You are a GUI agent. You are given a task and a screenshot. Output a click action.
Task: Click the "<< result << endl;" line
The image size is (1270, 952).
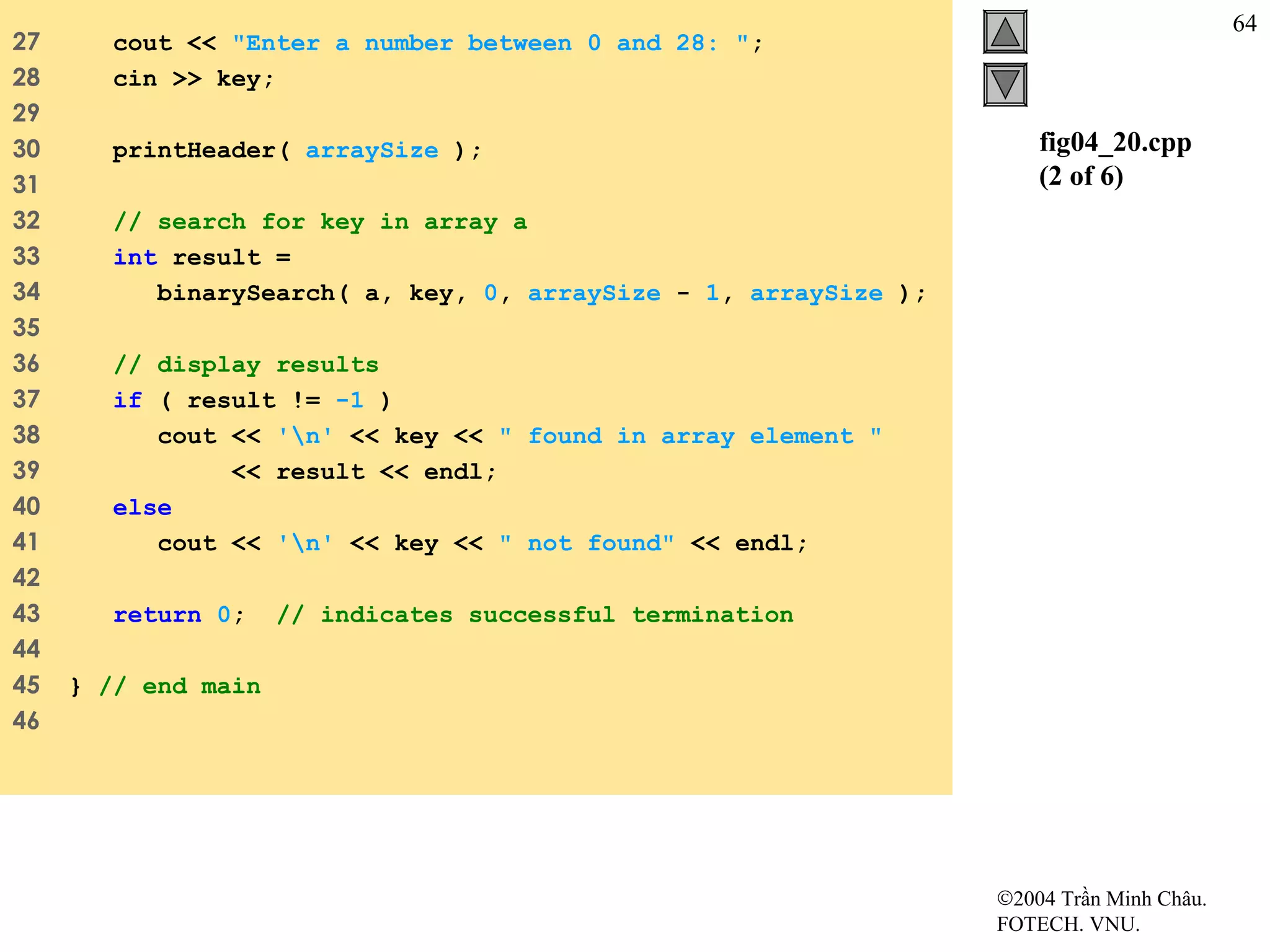363,472
